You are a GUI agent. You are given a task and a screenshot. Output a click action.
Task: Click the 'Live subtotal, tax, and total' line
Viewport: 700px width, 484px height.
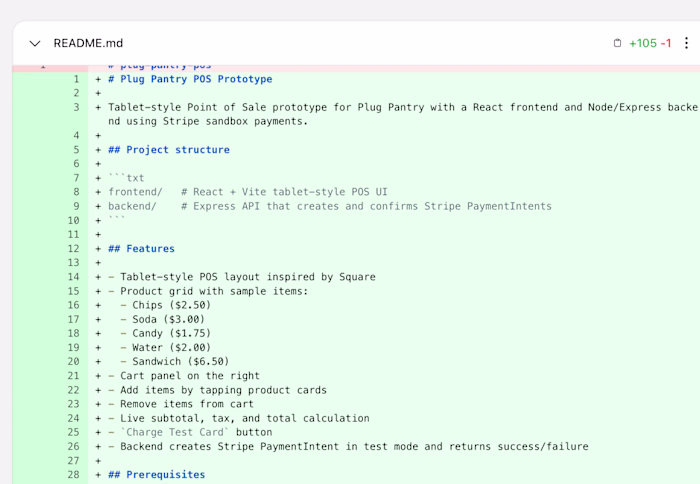[244, 418]
